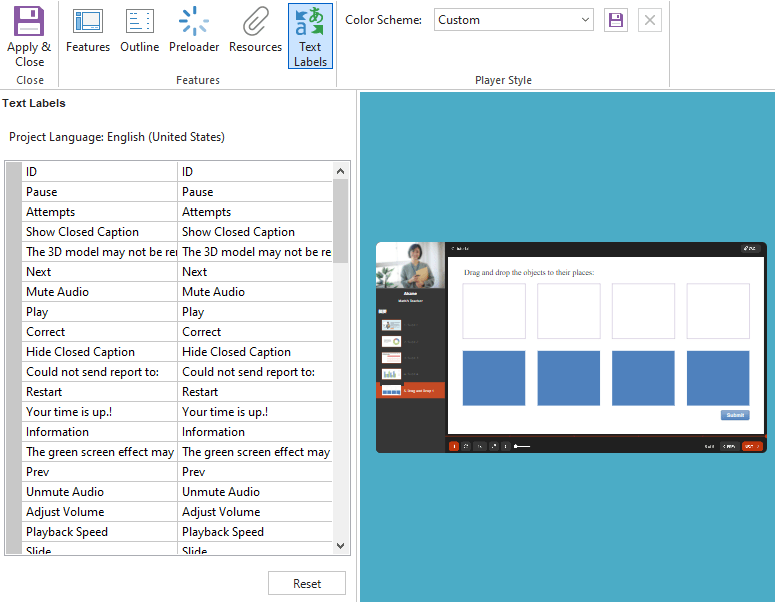This screenshot has width=775, height=602.
Task: Select the first column Pause cell
Action: pos(99,192)
